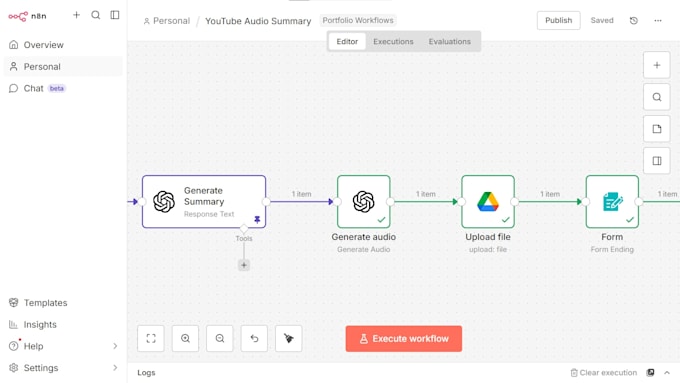Image resolution: width=680 pixels, height=383 pixels.
Task: Zoom in on the canvas
Action: click(185, 338)
